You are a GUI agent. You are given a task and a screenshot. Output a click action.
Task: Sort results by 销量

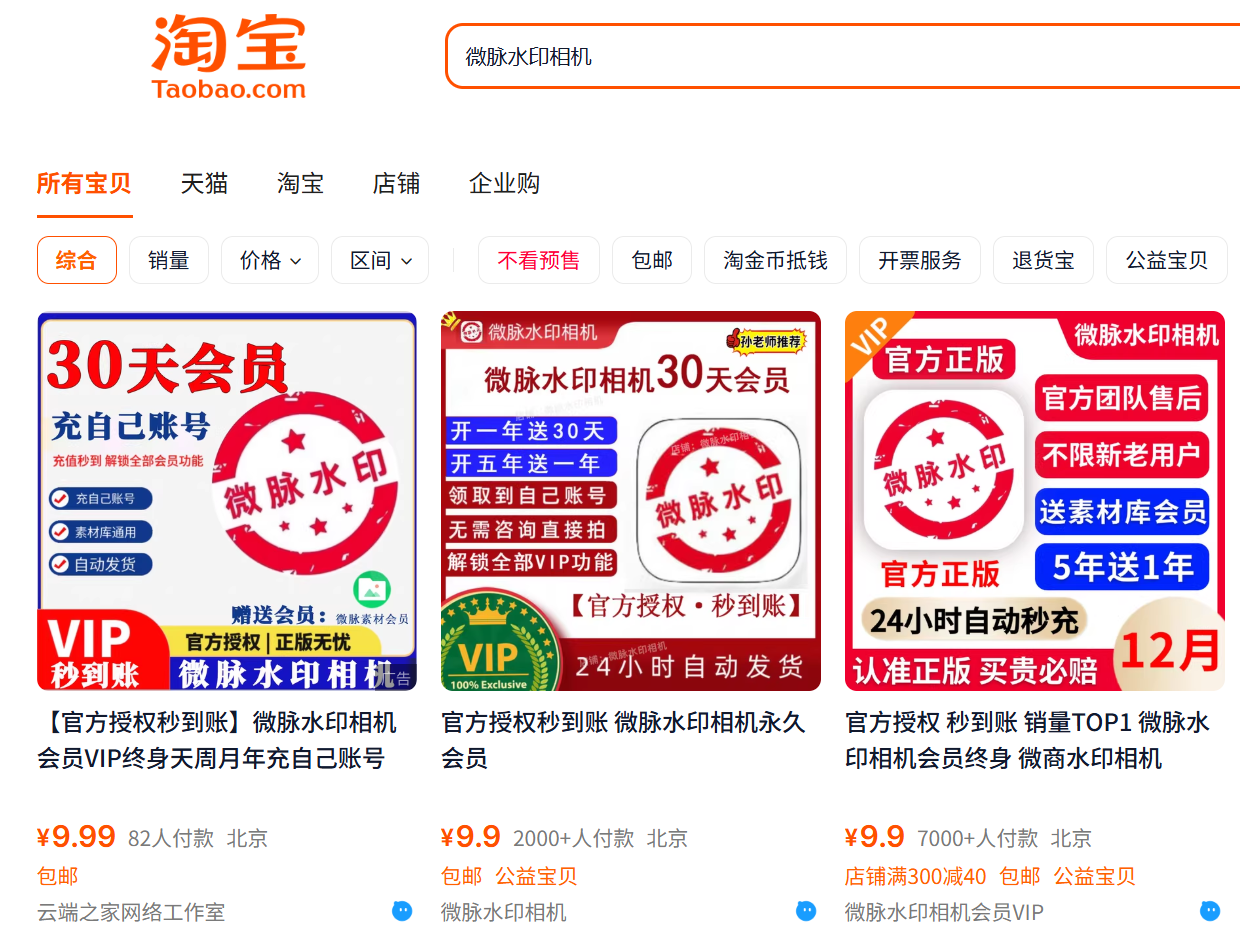[169, 260]
